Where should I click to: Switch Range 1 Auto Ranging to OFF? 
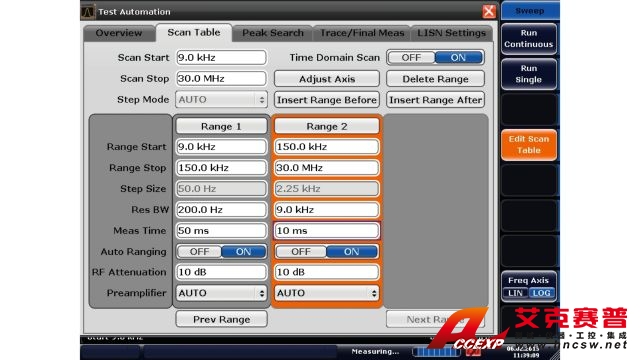[x=200, y=252]
